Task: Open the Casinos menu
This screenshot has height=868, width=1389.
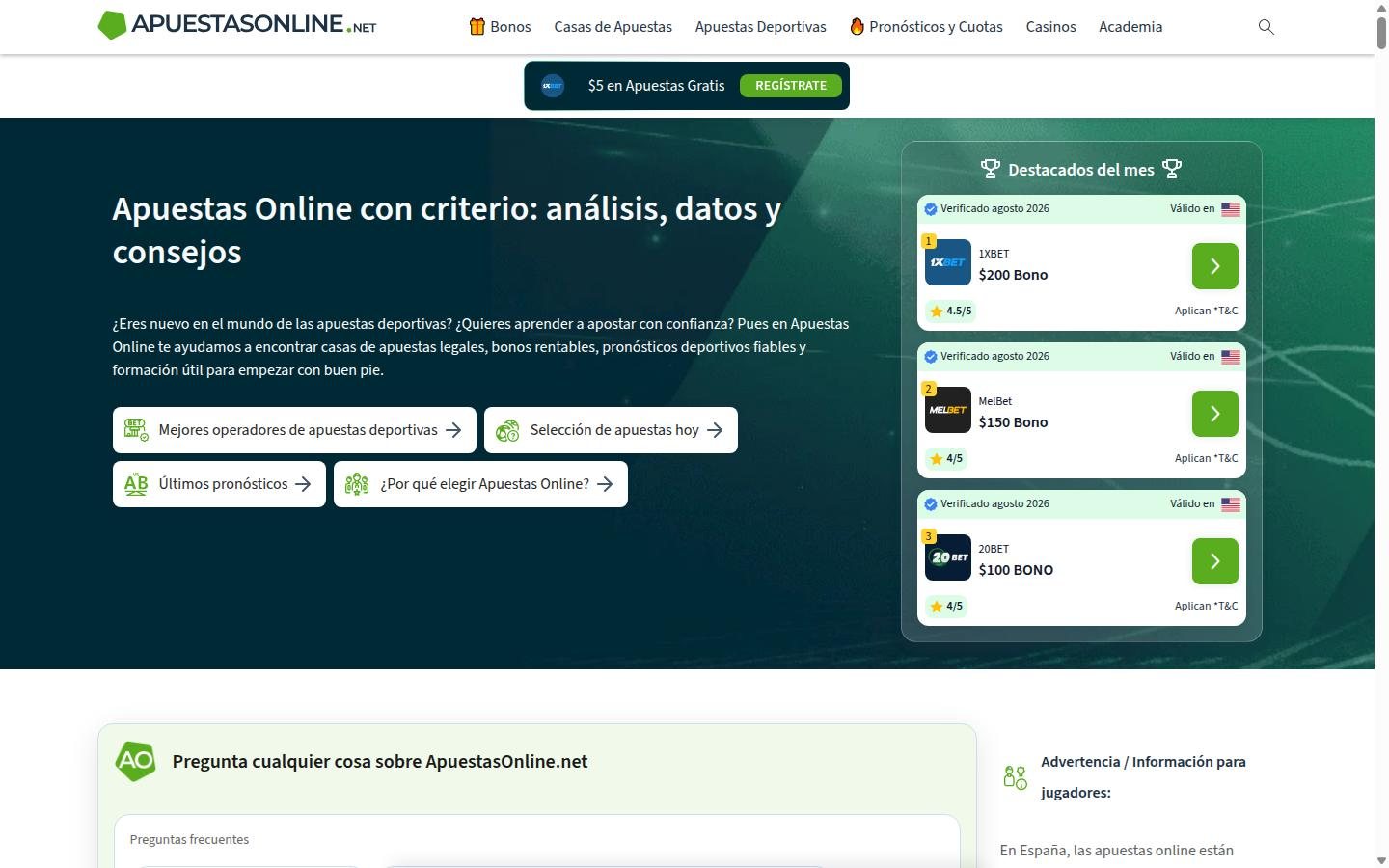Action: [x=1050, y=27]
